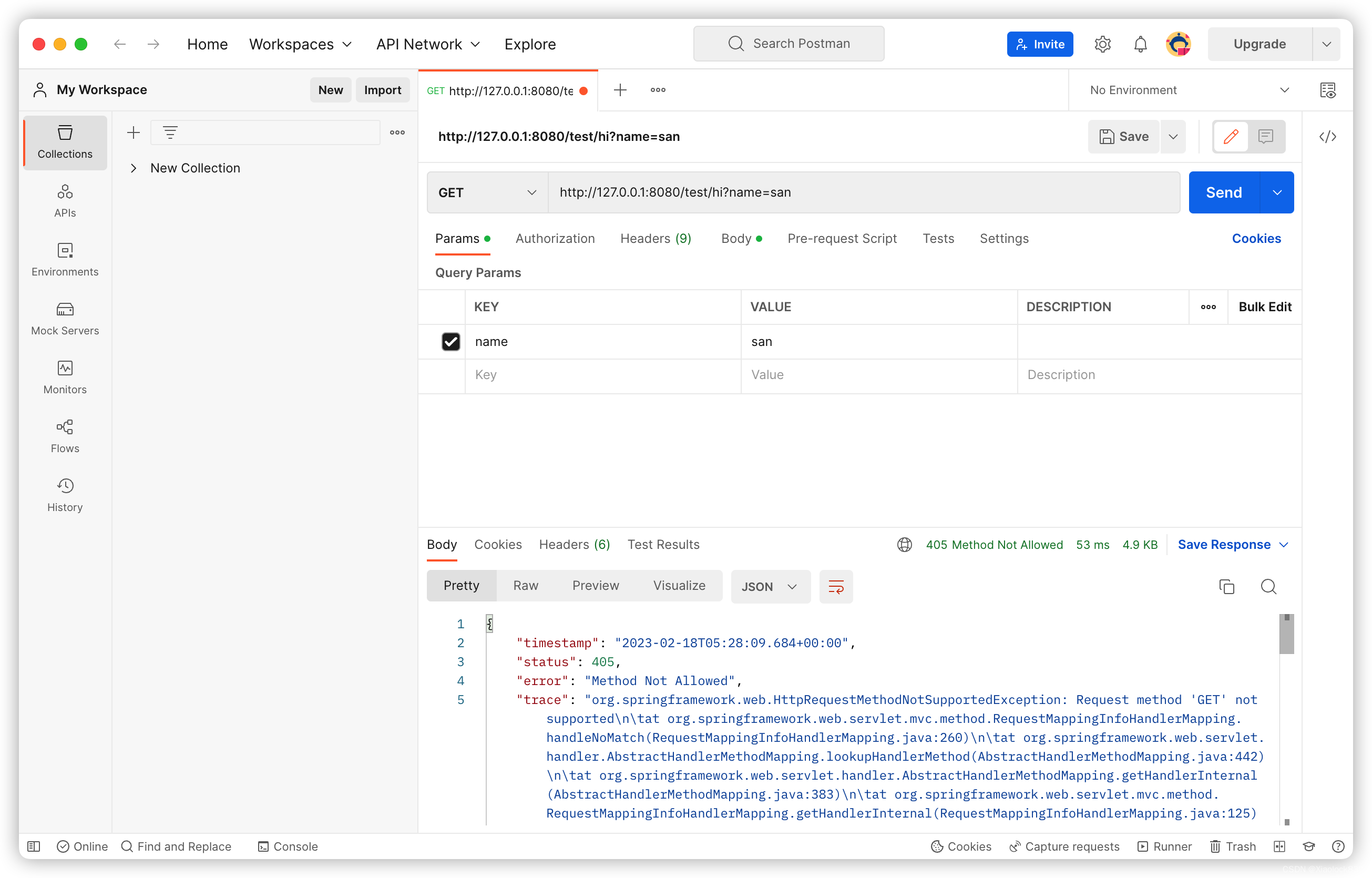View the response Preview tab
This screenshot has width=1372, height=878.
(595, 585)
